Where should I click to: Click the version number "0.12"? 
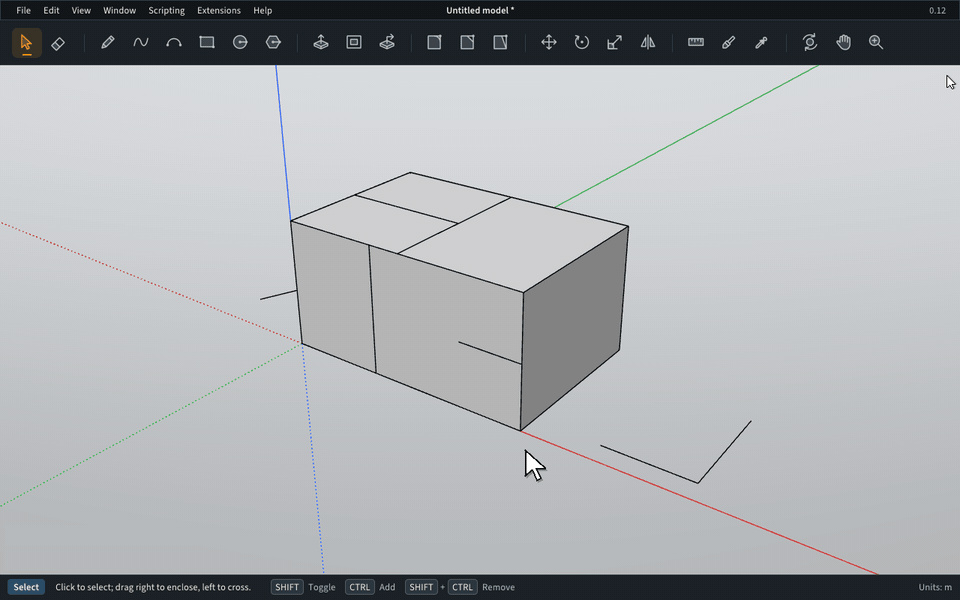(x=937, y=10)
